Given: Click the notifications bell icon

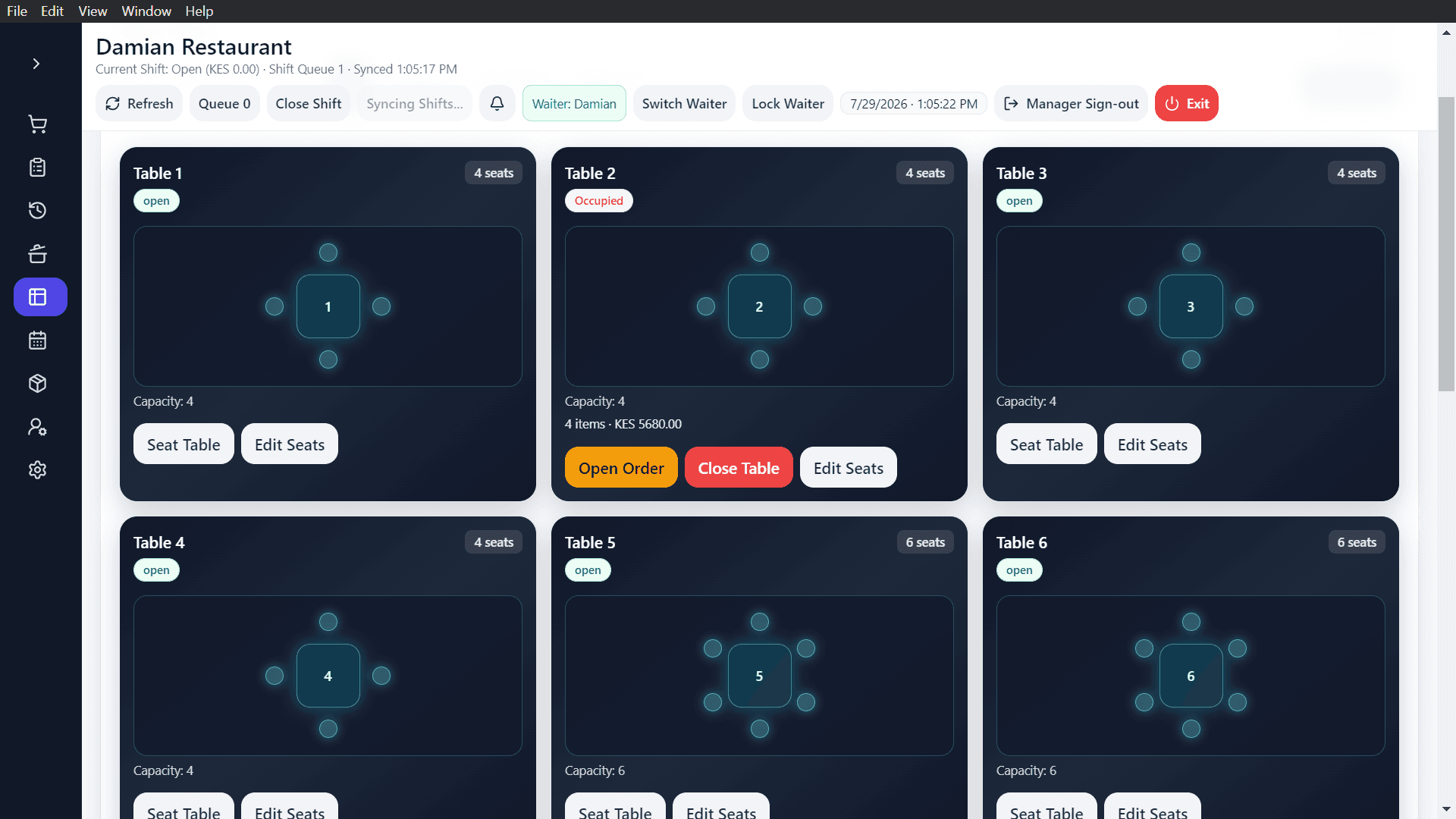Looking at the screenshot, I should click(497, 104).
